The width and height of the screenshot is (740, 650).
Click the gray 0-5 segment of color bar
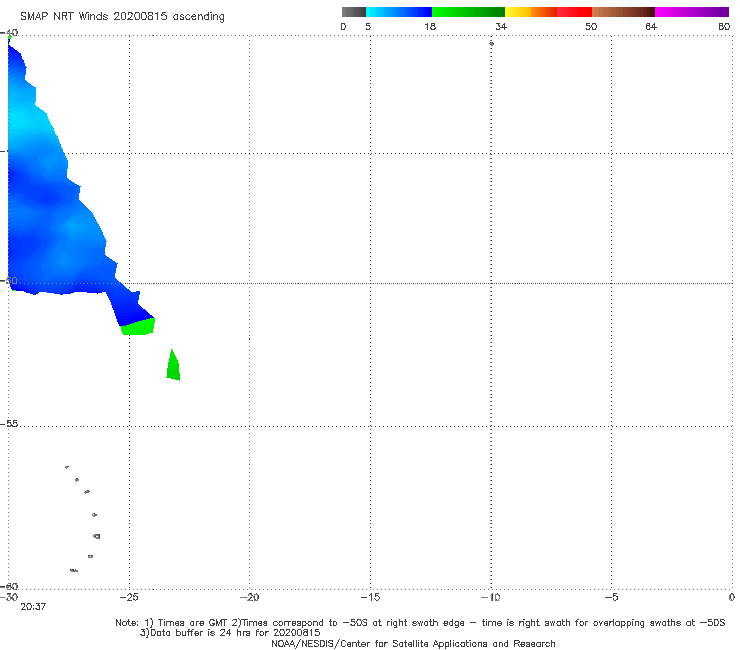(353, 12)
